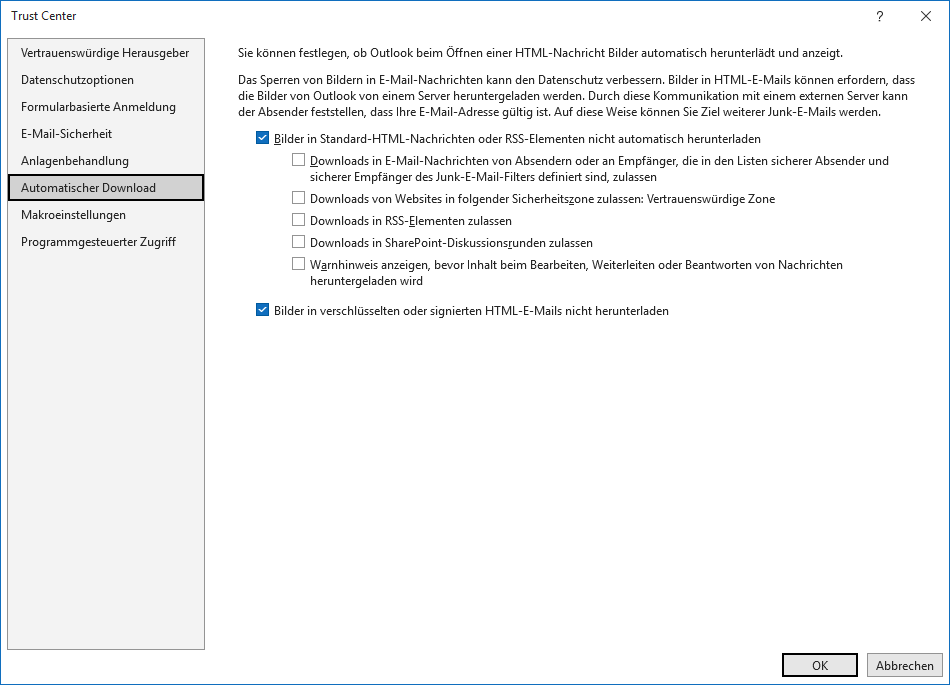This screenshot has height=685, width=950.
Task: Confirm settings with OK button
Action: (820, 665)
